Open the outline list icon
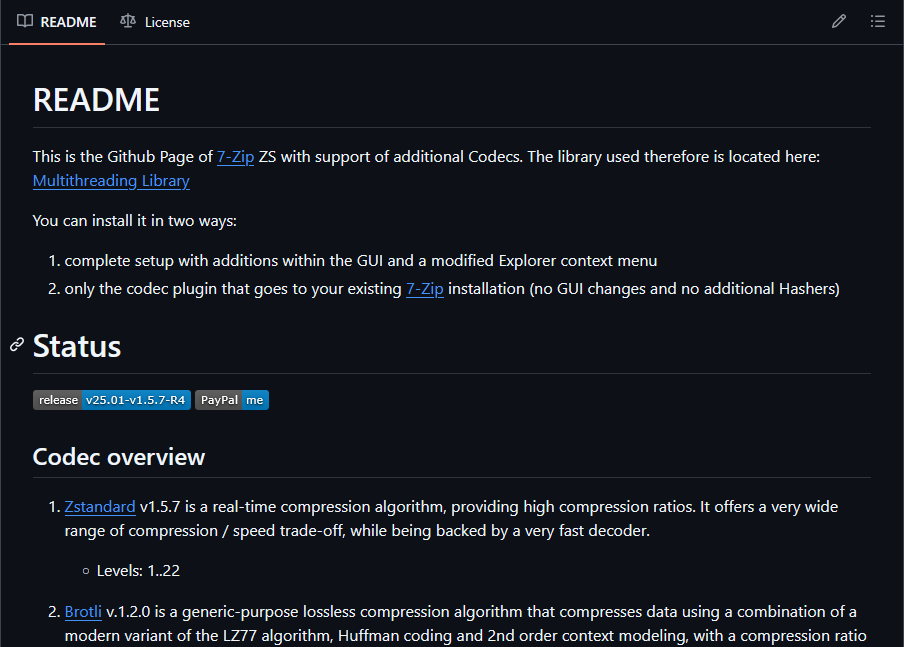 [x=877, y=22]
